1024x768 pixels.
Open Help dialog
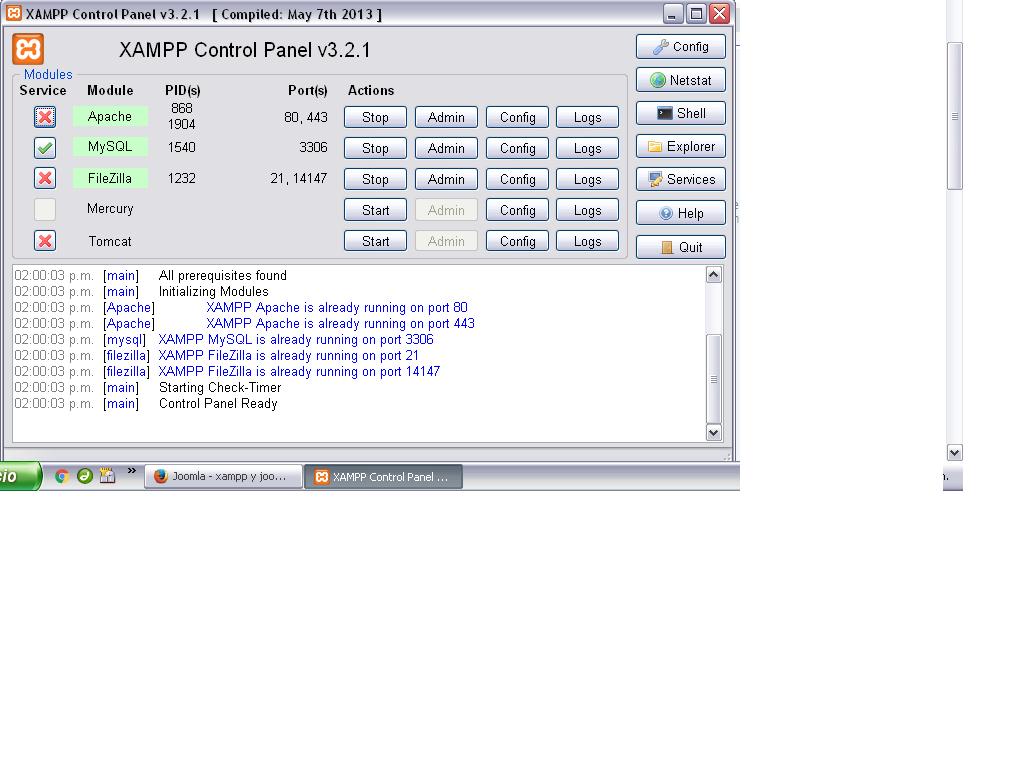[x=680, y=213]
